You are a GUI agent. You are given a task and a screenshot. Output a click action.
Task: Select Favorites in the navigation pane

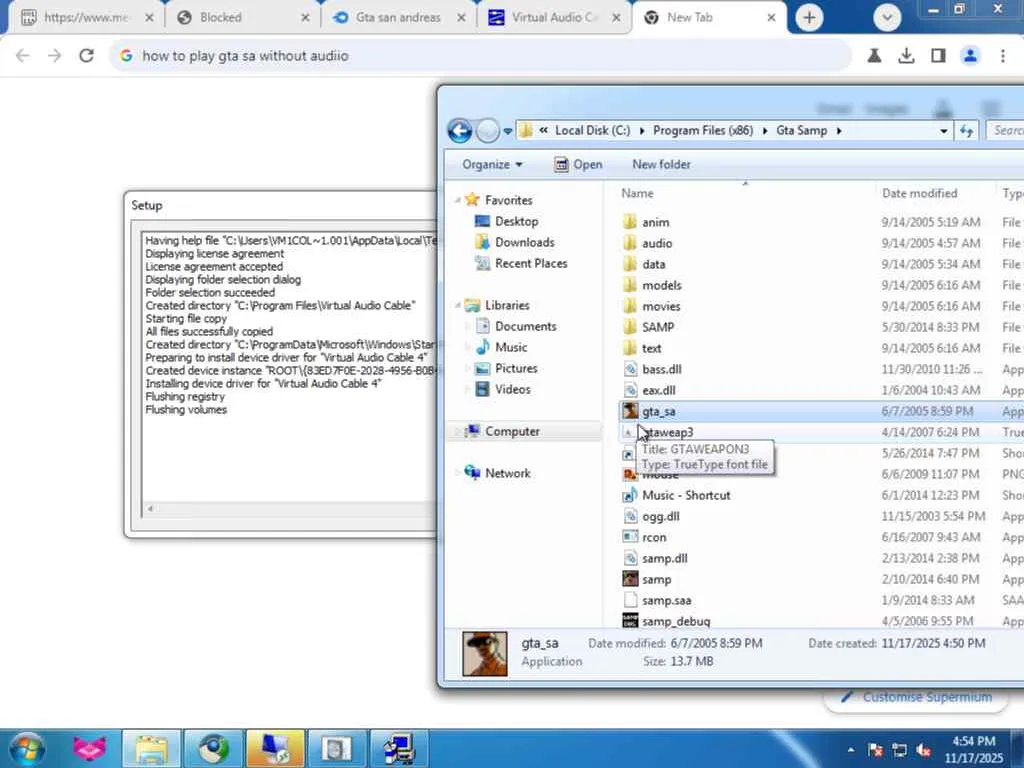508,200
